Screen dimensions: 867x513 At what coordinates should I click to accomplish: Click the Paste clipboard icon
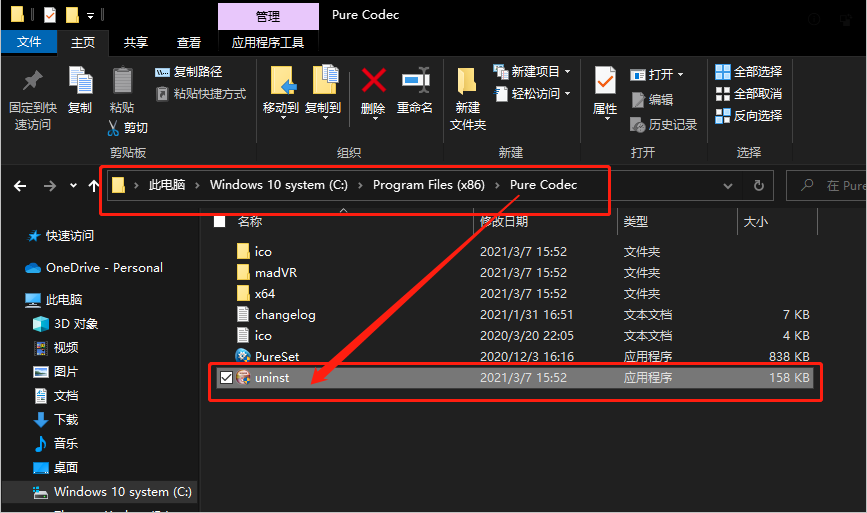(x=122, y=80)
